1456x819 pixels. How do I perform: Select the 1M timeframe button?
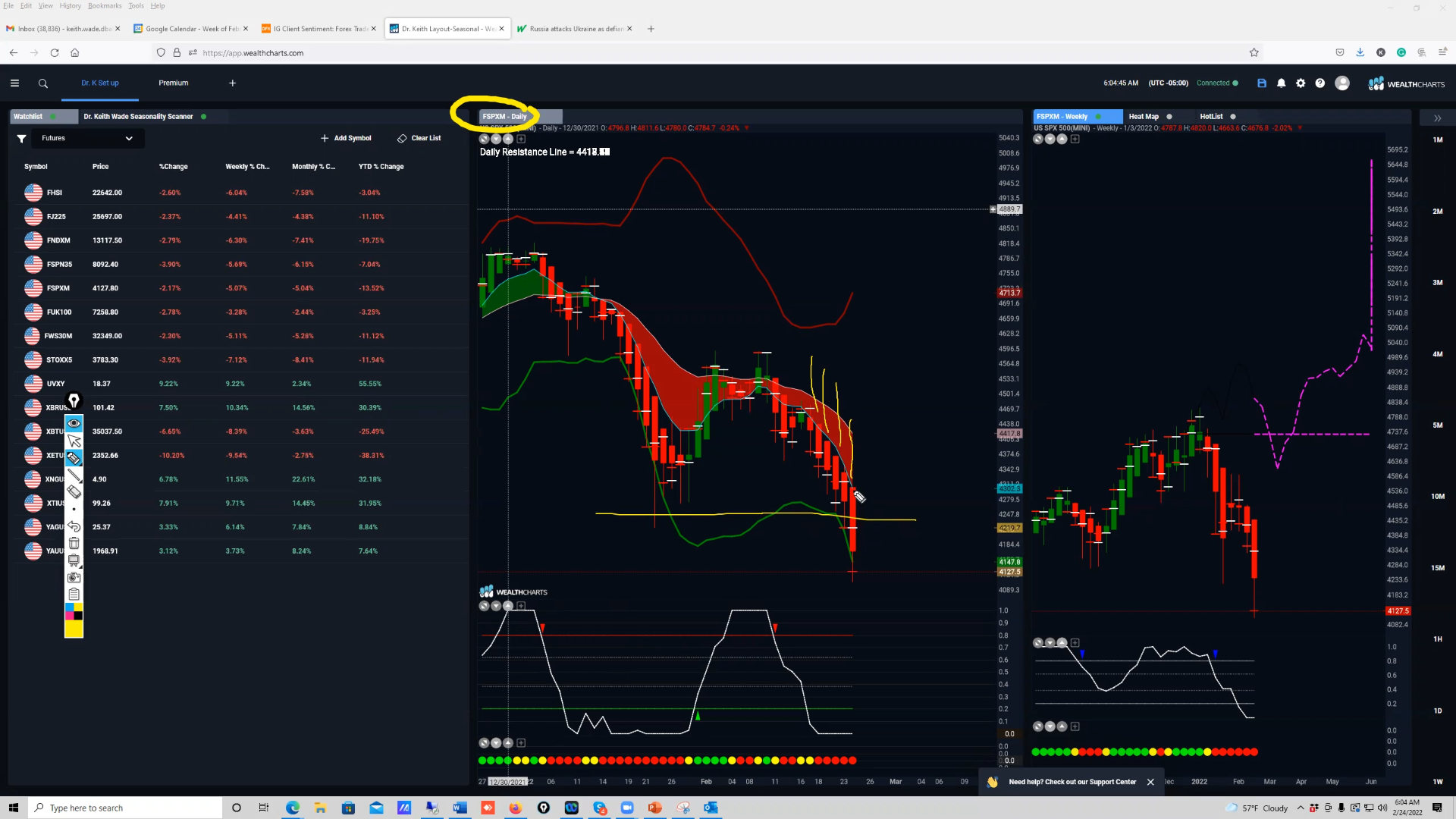click(1438, 140)
